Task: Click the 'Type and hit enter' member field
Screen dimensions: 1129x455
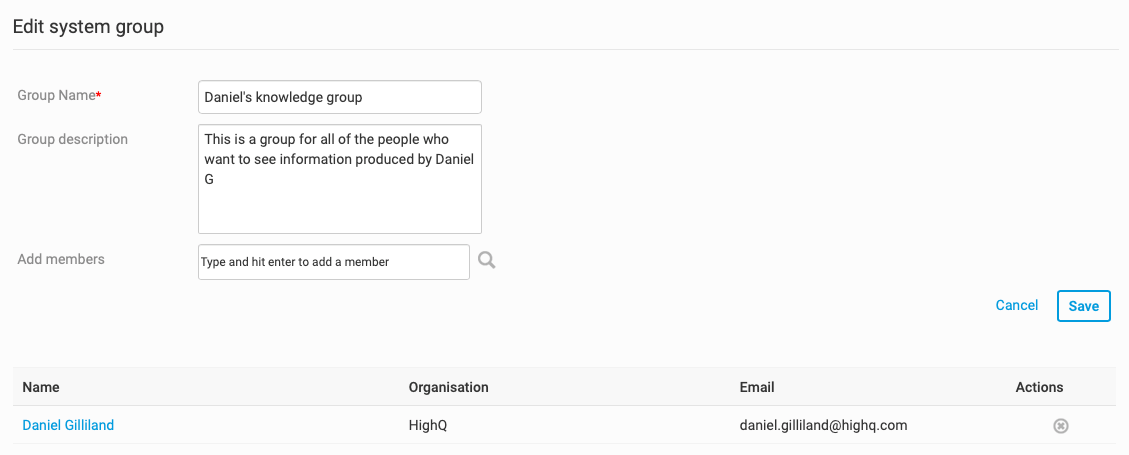Action: (333, 262)
